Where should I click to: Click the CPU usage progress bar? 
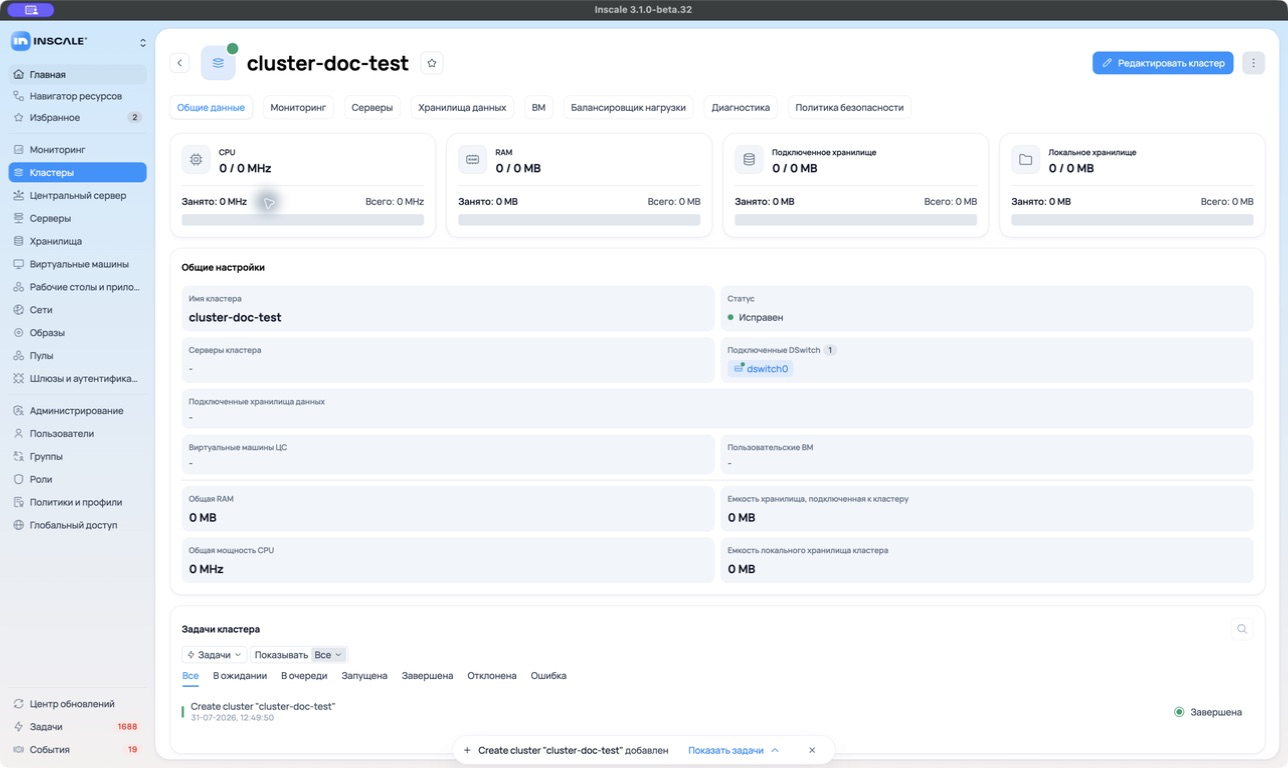[x=303, y=220]
